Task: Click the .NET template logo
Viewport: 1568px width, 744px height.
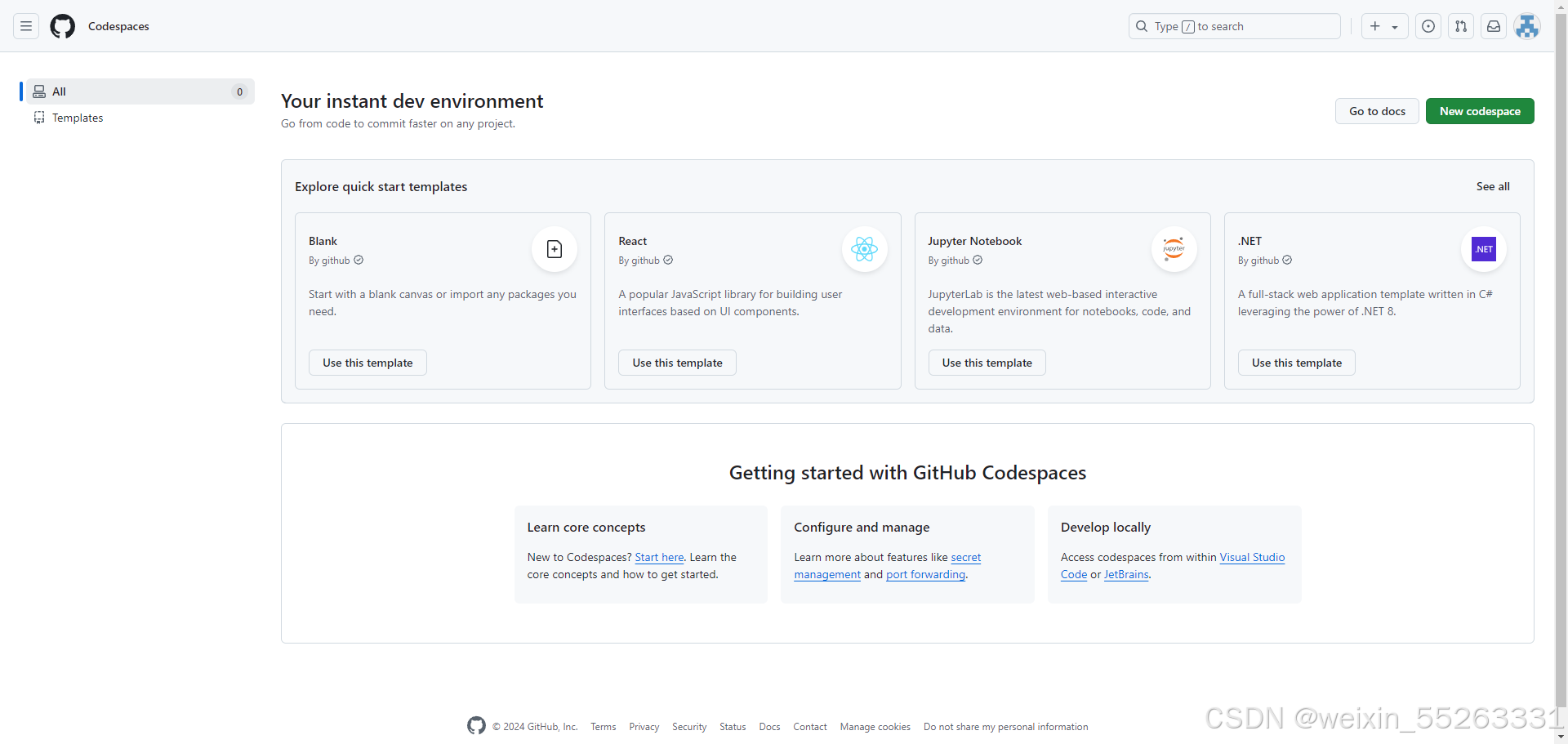Action: (1484, 249)
